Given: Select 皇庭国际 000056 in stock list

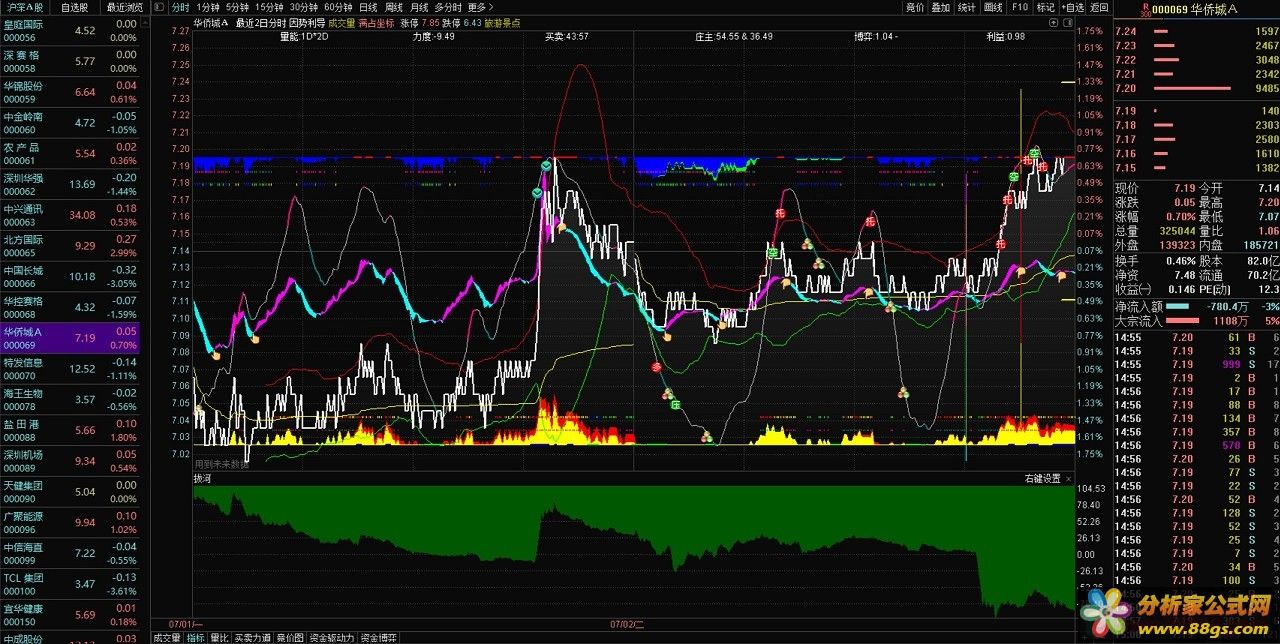Looking at the screenshot, I should pyautogui.click(x=70, y=30).
